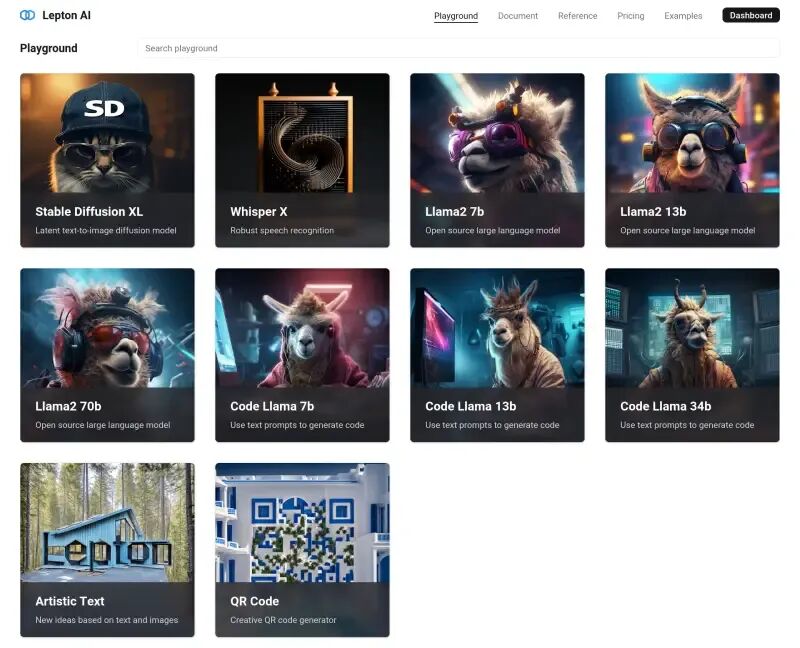The image size is (800, 648).
Task: Click 'Creative QR code generator' description
Action: click(x=283, y=620)
